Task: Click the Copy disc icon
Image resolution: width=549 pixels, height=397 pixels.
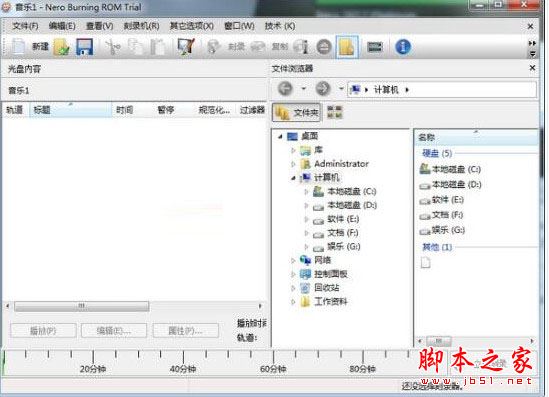Action: pos(258,47)
